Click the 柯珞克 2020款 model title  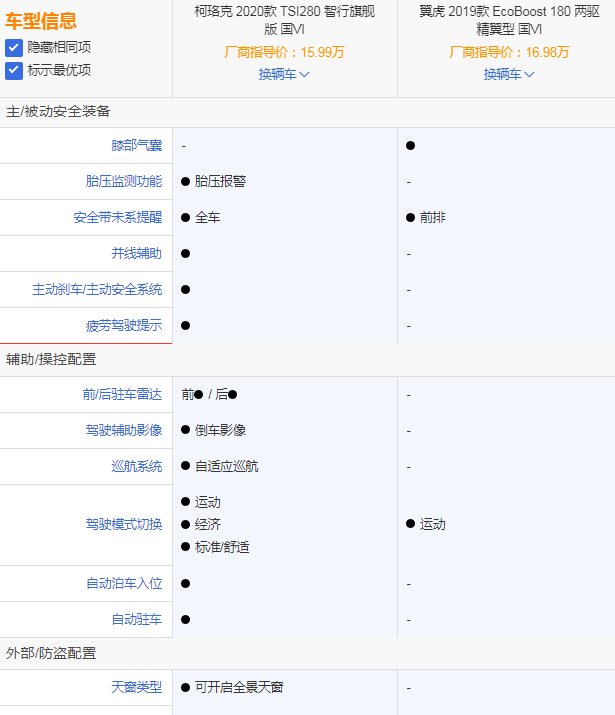pos(284,20)
